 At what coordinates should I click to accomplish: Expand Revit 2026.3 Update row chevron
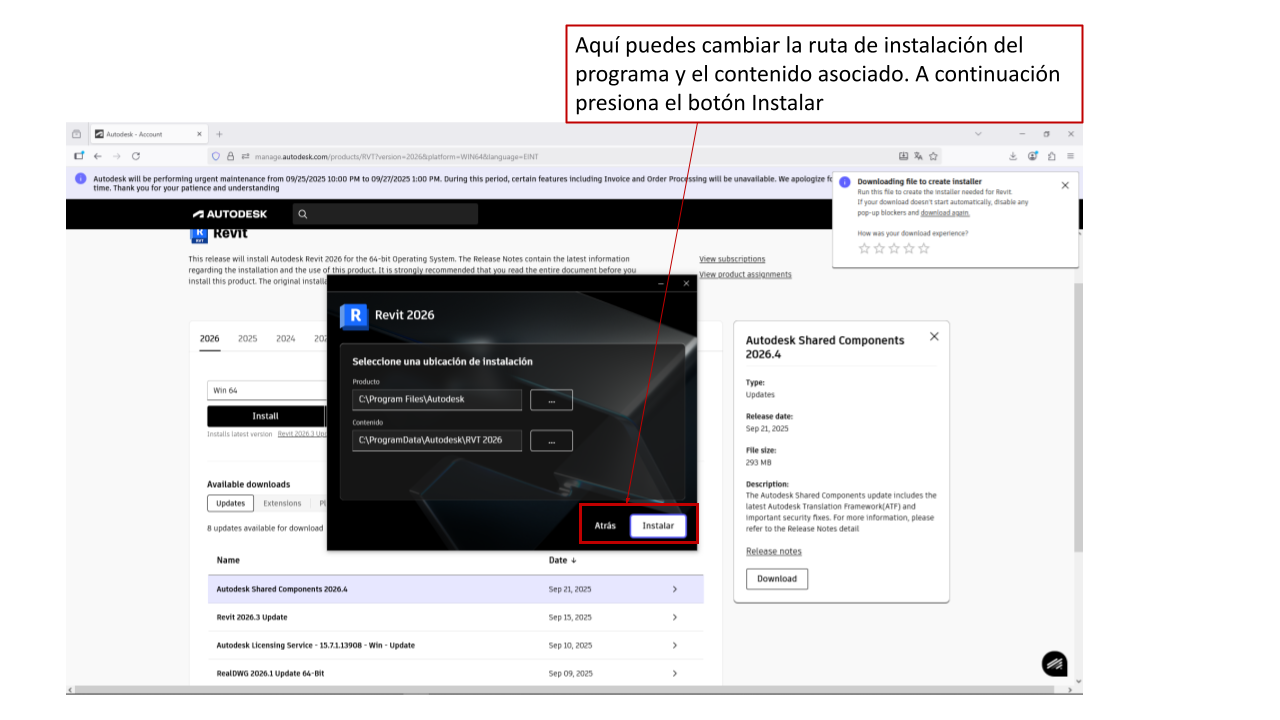675,617
